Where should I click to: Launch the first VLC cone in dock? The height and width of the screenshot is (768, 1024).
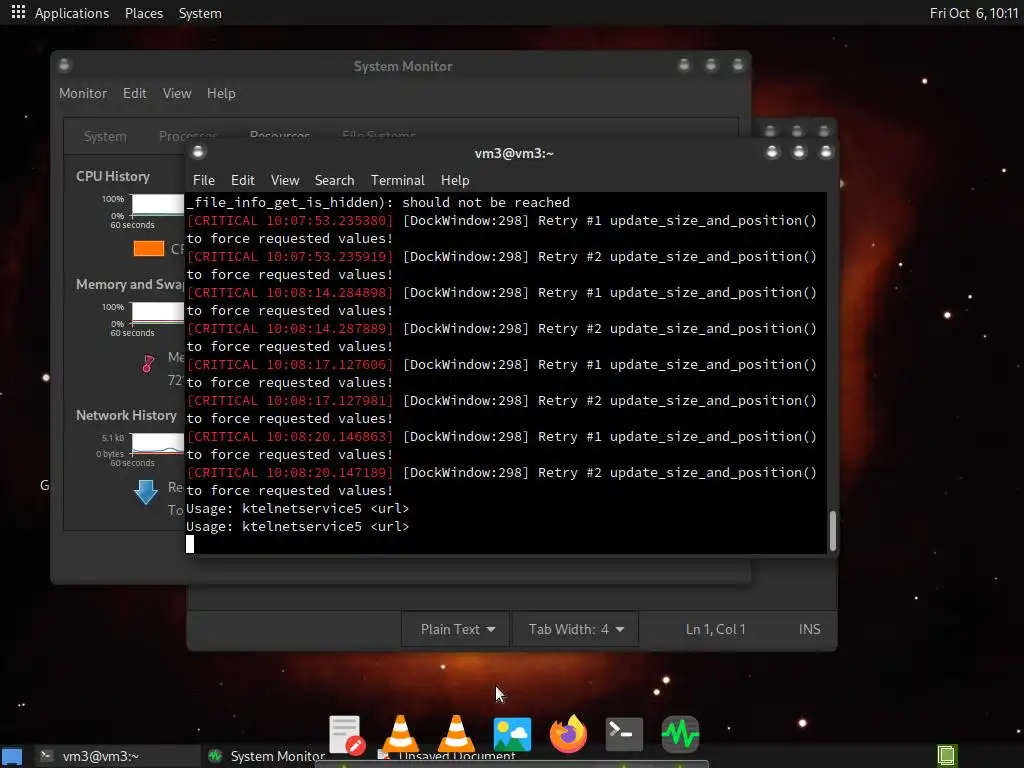(400, 733)
